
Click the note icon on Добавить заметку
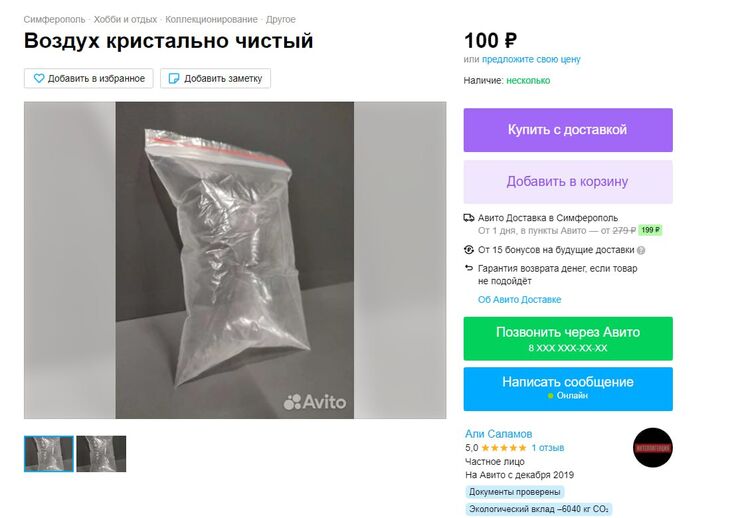(174, 78)
